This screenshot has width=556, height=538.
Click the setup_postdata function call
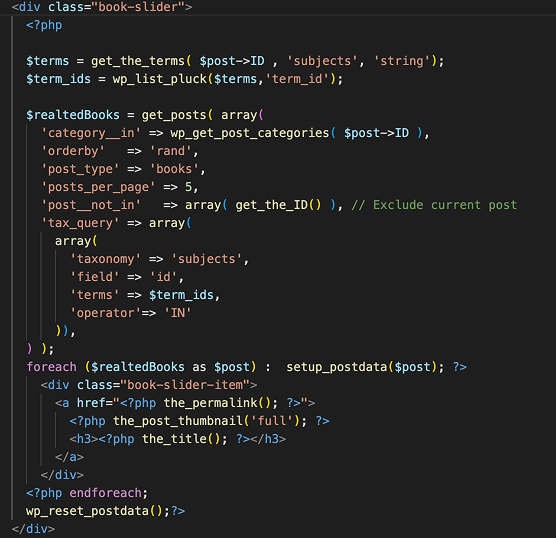point(337,367)
